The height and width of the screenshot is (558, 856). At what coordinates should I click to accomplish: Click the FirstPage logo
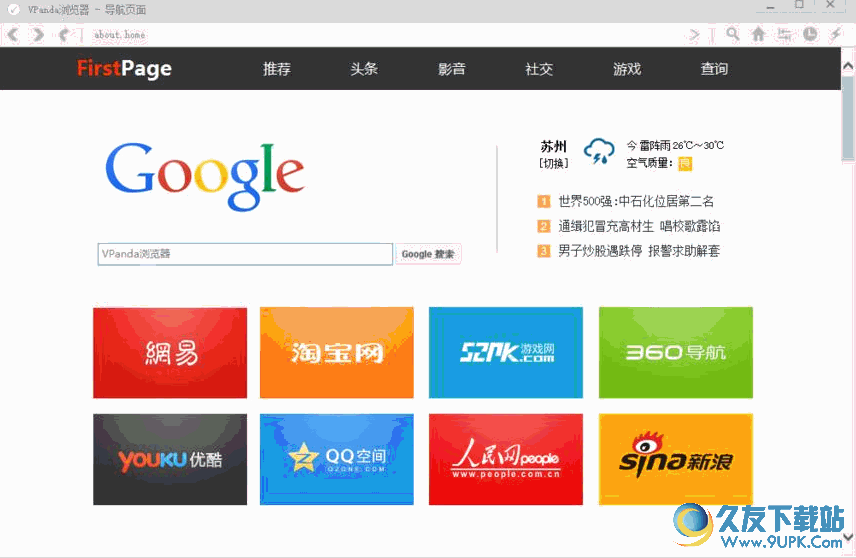[124, 69]
